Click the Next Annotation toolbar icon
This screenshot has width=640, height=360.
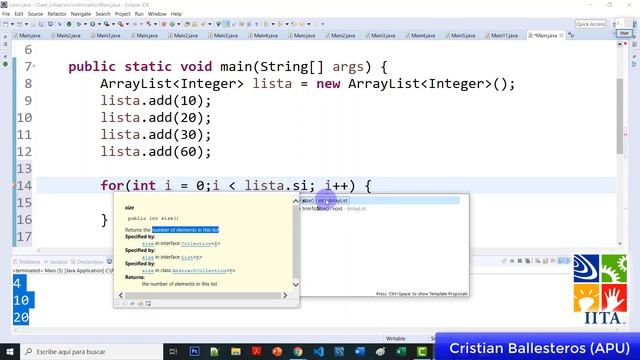click(x=266, y=24)
